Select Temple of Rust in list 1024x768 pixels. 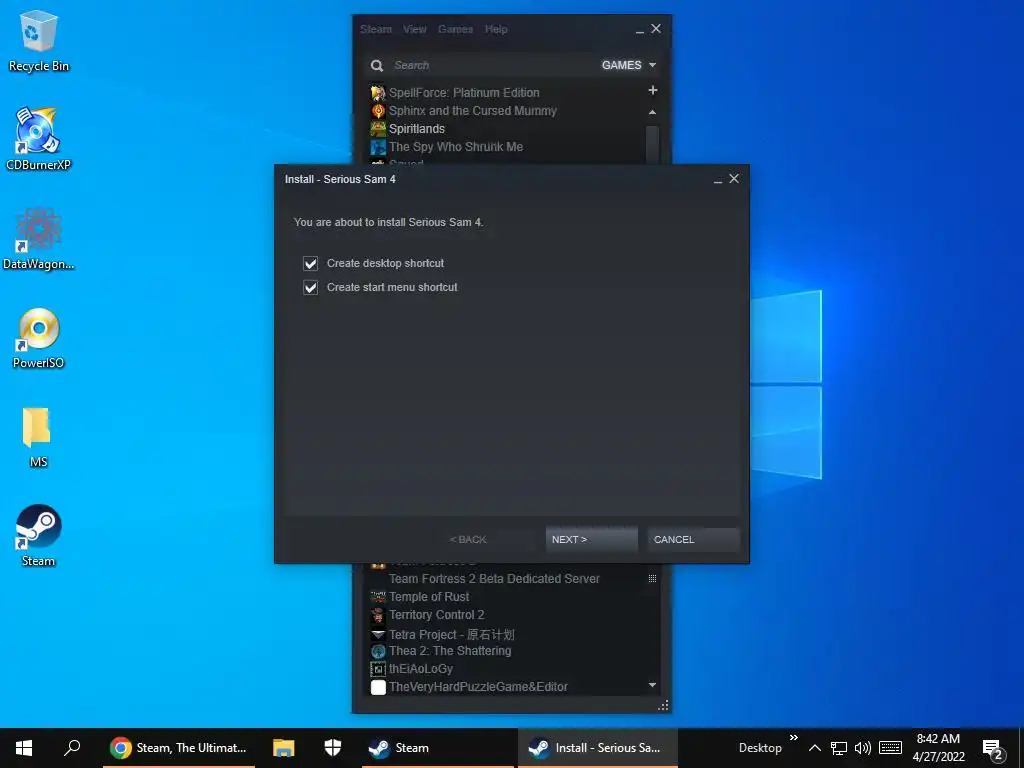click(x=429, y=597)
